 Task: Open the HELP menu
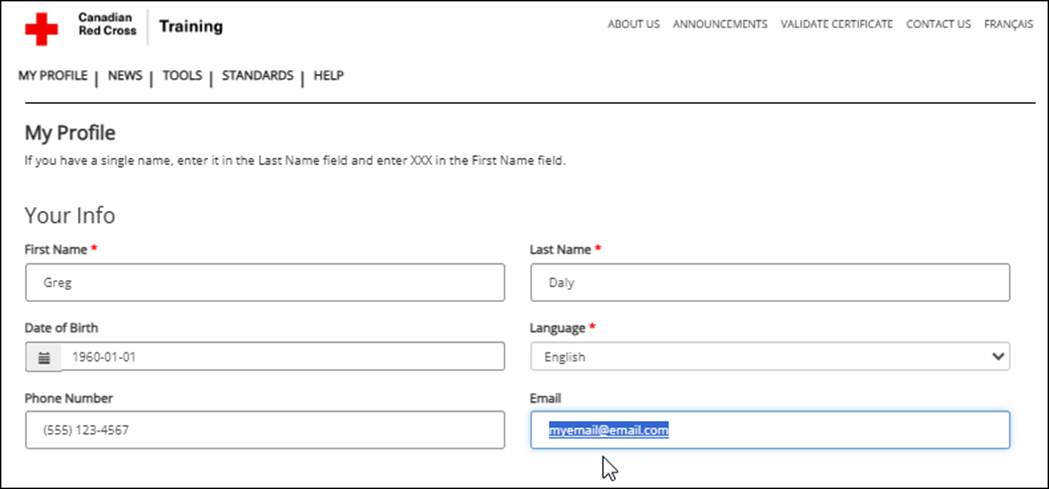pyautogui.click(x=328, y=76)
